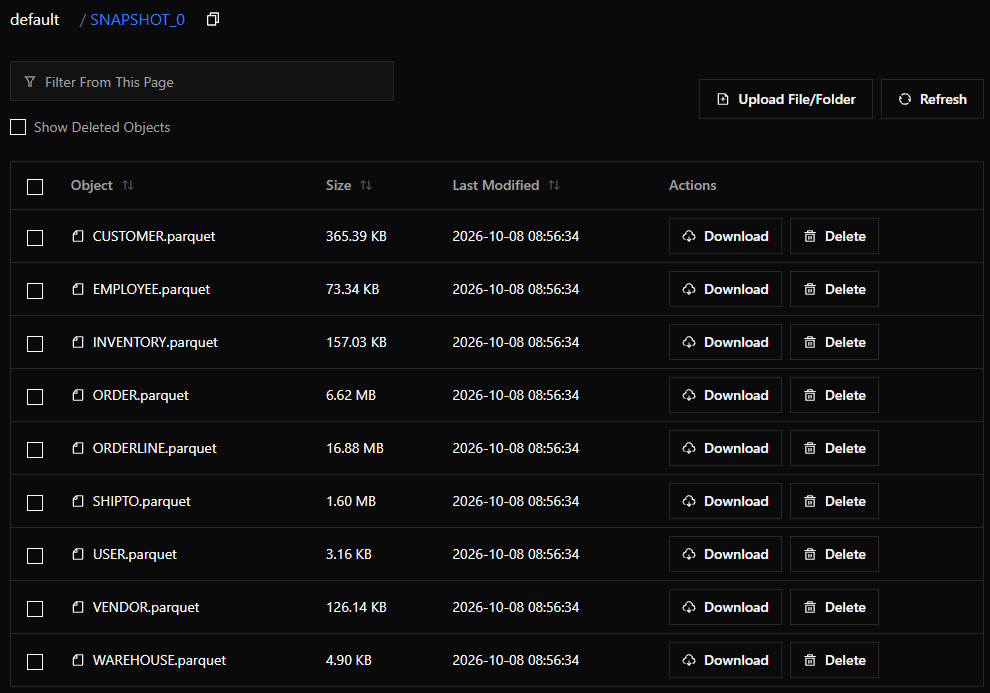The height and width of the screenshot is (693, 990).
Task: Delete ORDERLINE.parquet
Action: (x=834, y=448)
